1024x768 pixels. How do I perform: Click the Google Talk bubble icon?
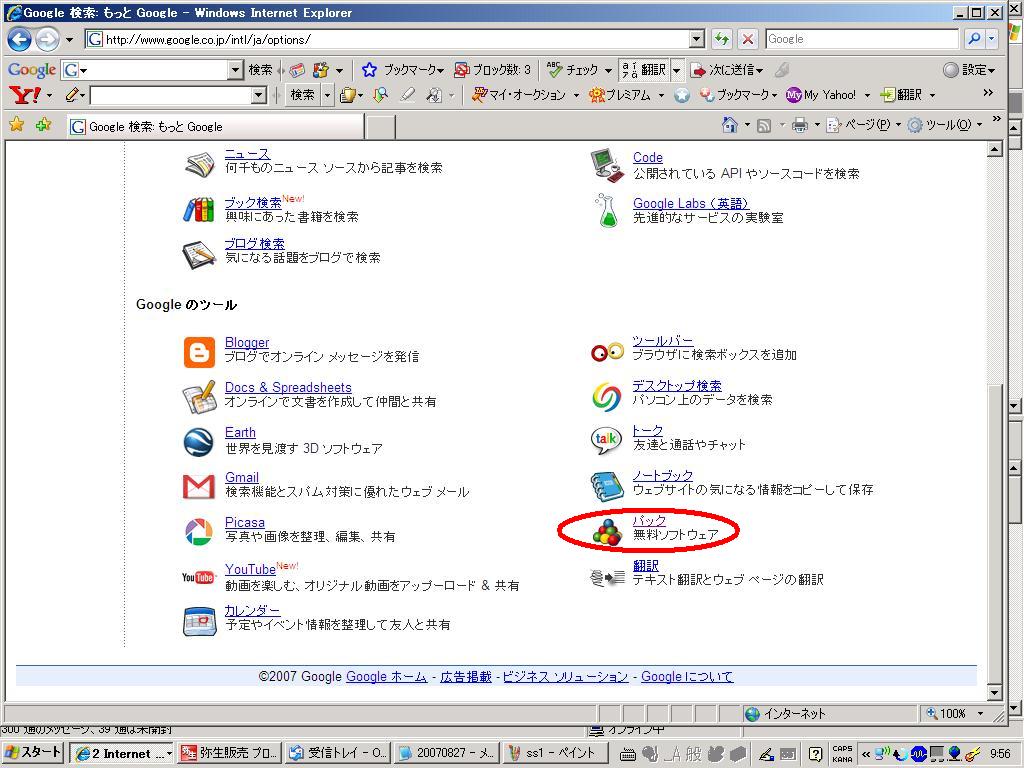point(606,440)
